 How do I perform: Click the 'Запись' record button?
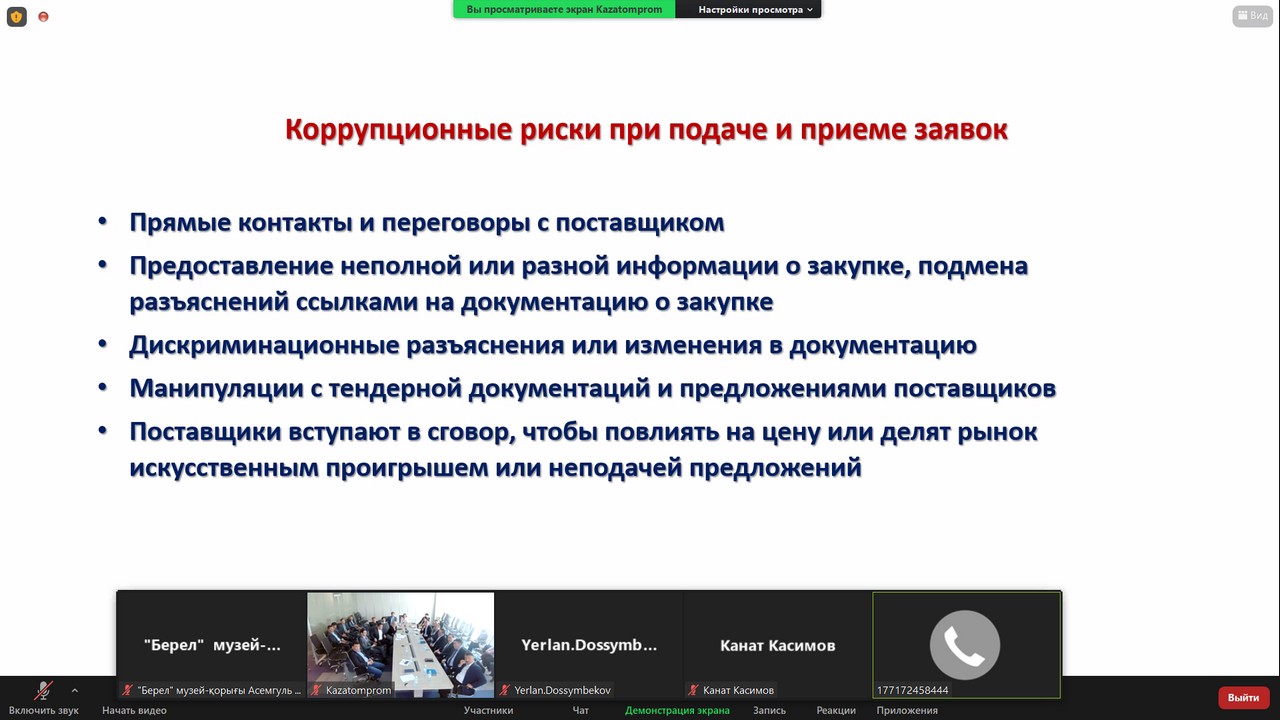point(769,710)
